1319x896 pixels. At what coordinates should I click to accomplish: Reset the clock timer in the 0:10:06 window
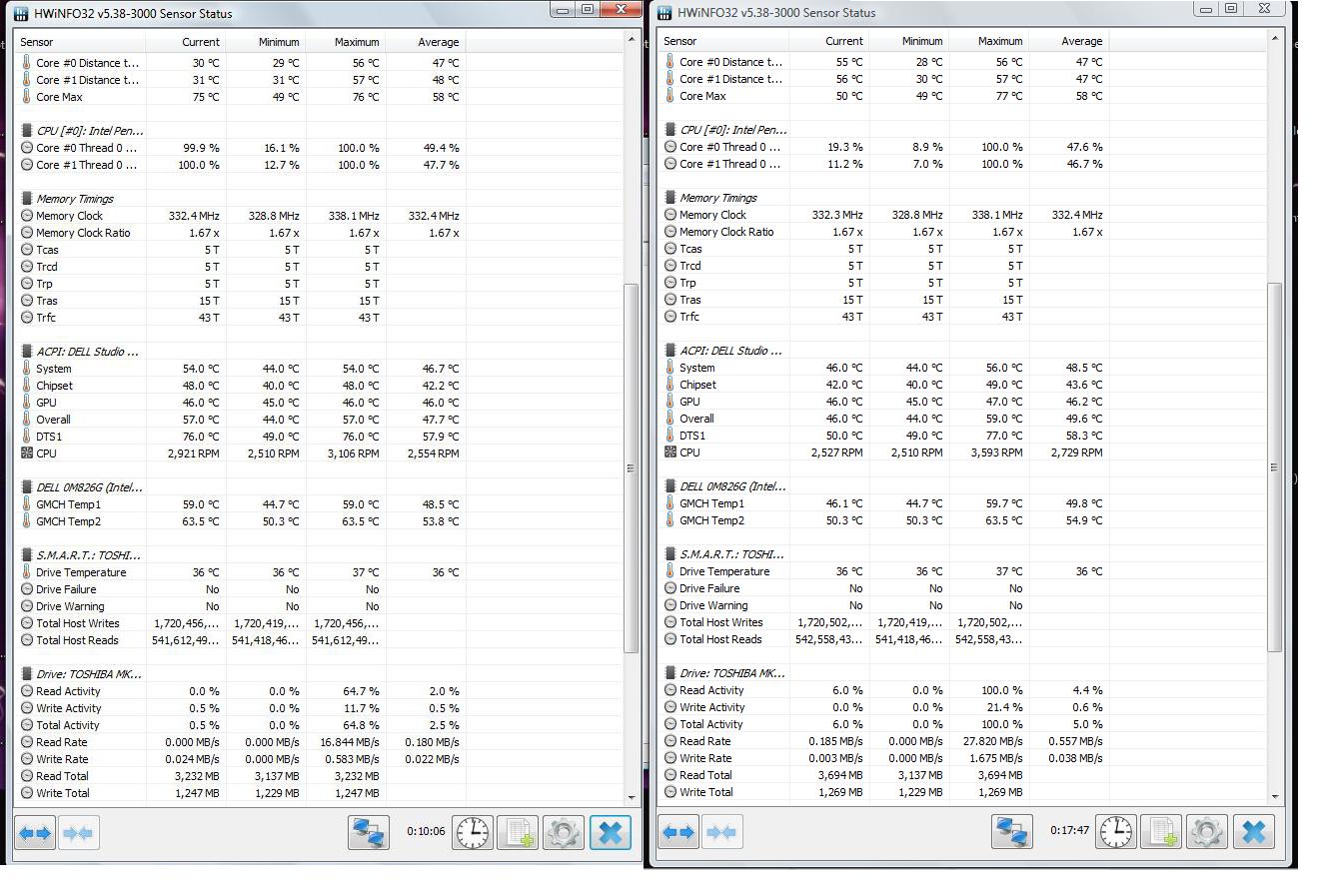[x=472, y=832]
